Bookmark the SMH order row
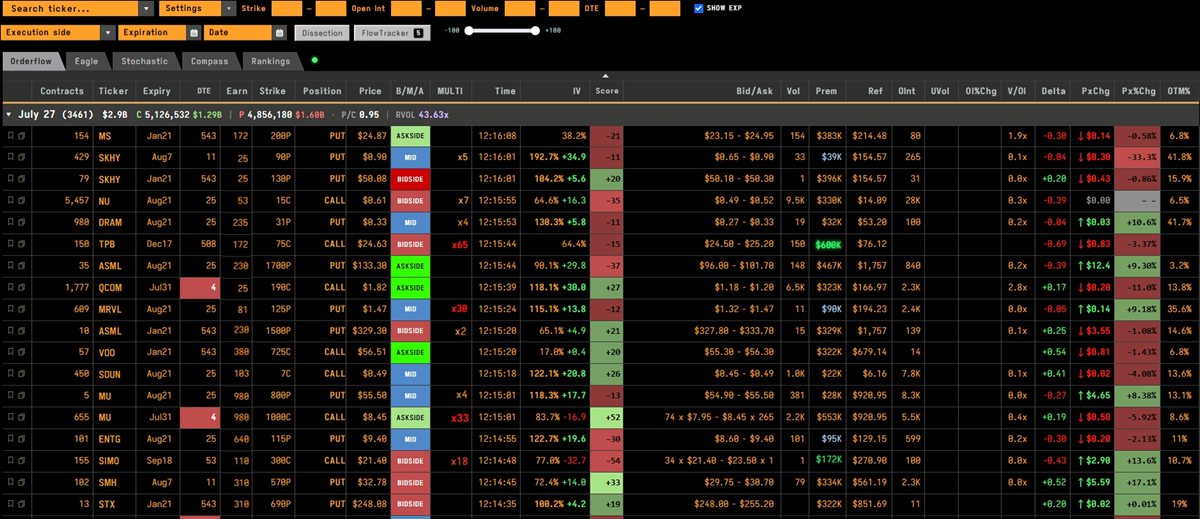The height and width of the screenshot is (519, 1200). [10, 484]
